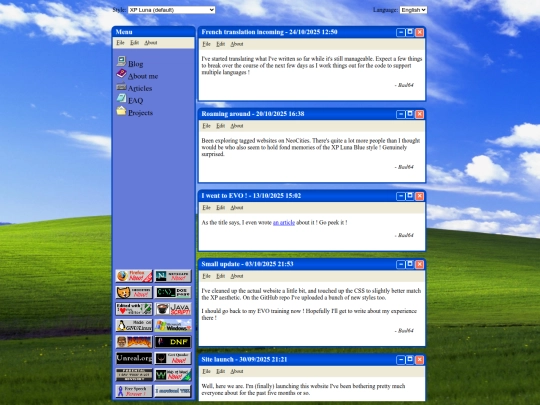Click the 'Menu' panel title text
This screenshot has height=405, width=540.
point(124,32)
